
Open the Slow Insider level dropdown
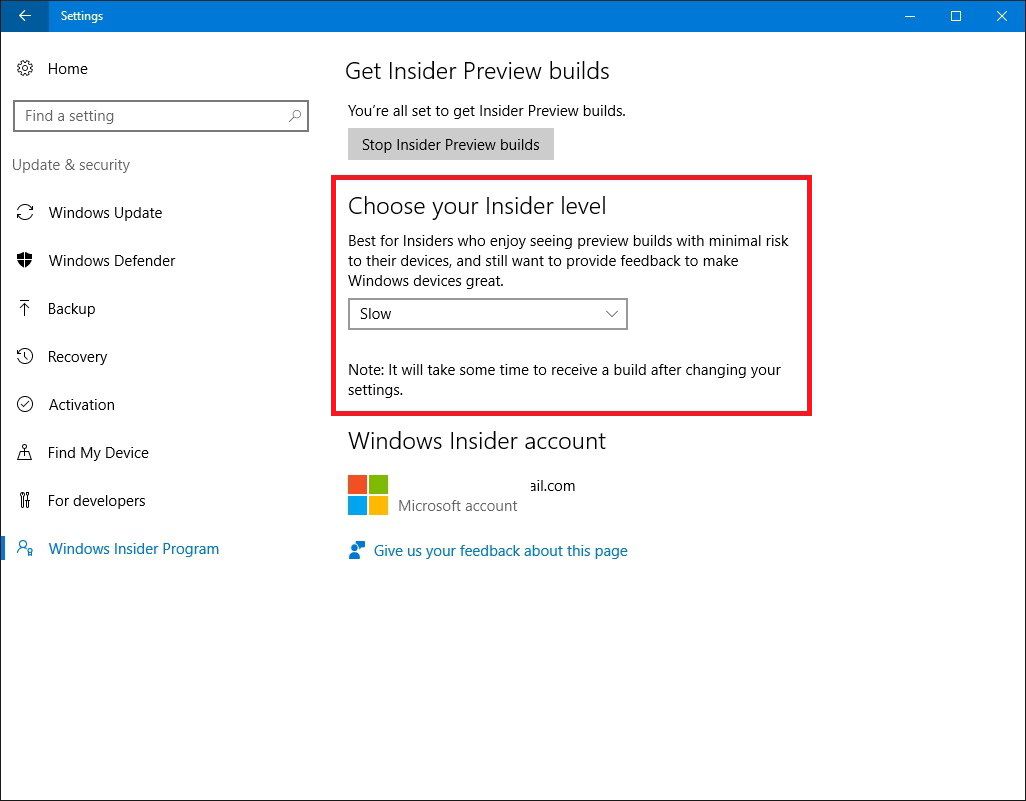pyautogui.click(x=487, y=314)
